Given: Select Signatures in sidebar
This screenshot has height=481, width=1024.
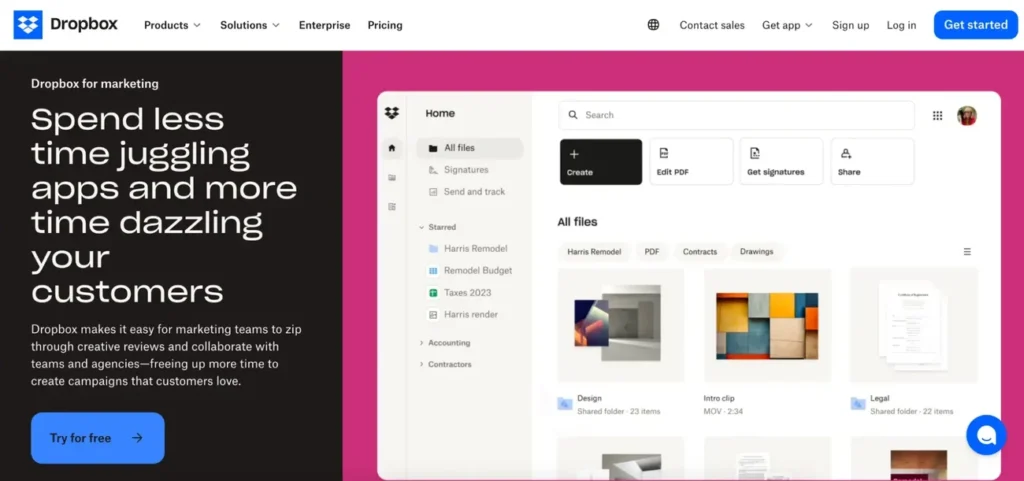Looking at the screenshot, I should pyautogui.click(x=466, y=170).
